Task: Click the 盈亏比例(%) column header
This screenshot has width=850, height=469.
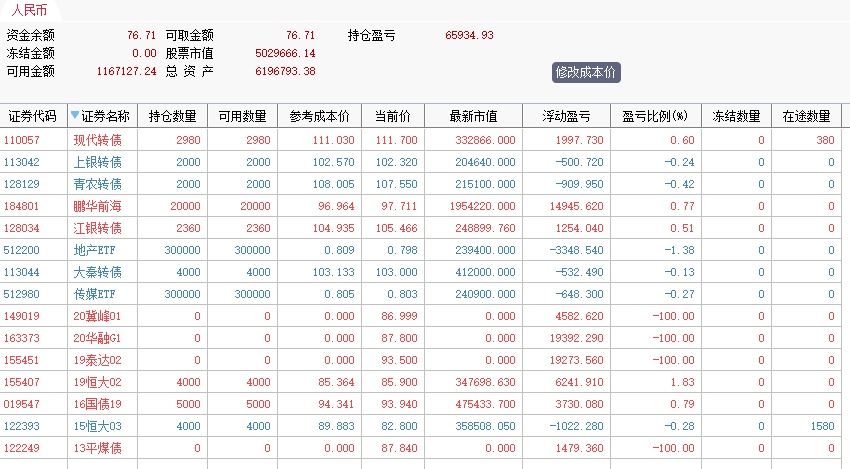Action: pyautogui.click(x=655, y=116)
